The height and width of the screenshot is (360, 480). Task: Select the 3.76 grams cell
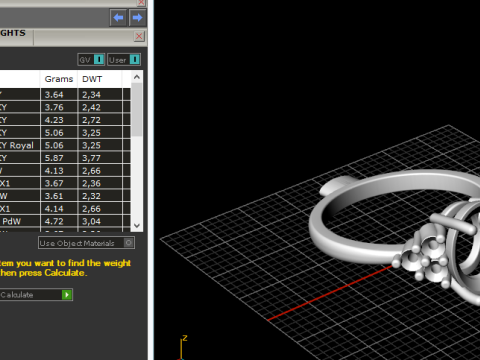[59, 107]
